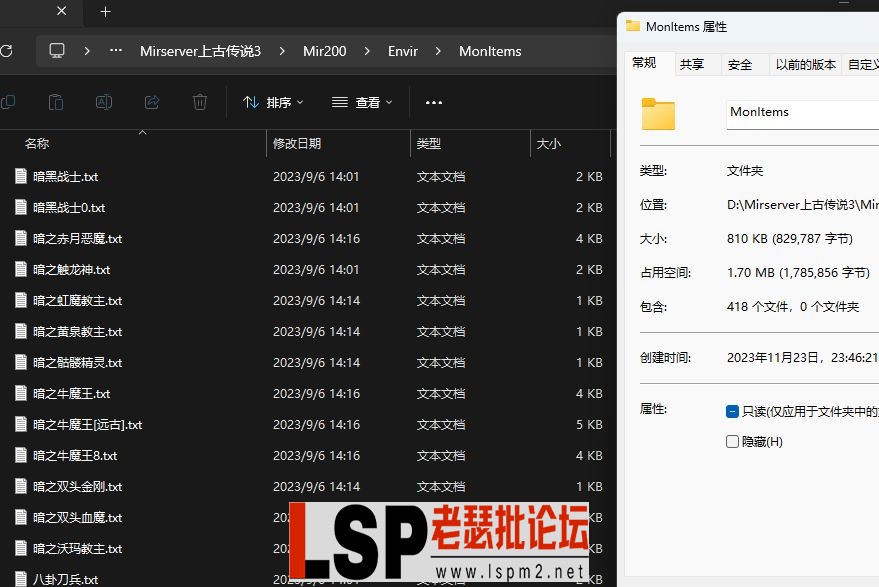Copy icon in Explorer toolbar
Image resolution: width=879 pixels, height=587 pixels.
[x=8, y=102]
